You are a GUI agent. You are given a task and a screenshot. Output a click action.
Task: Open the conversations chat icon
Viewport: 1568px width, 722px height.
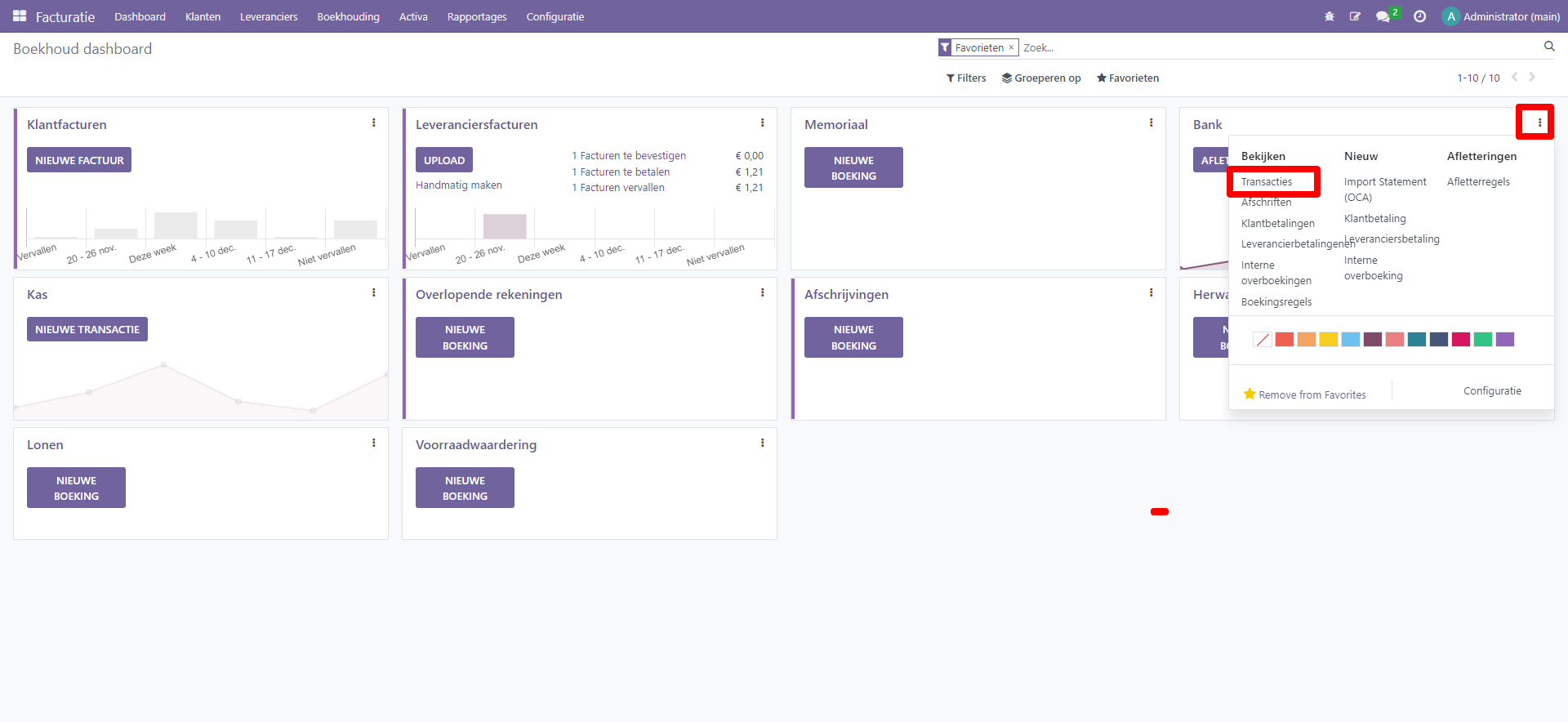pyautogui.click(x=1383, y=16)
